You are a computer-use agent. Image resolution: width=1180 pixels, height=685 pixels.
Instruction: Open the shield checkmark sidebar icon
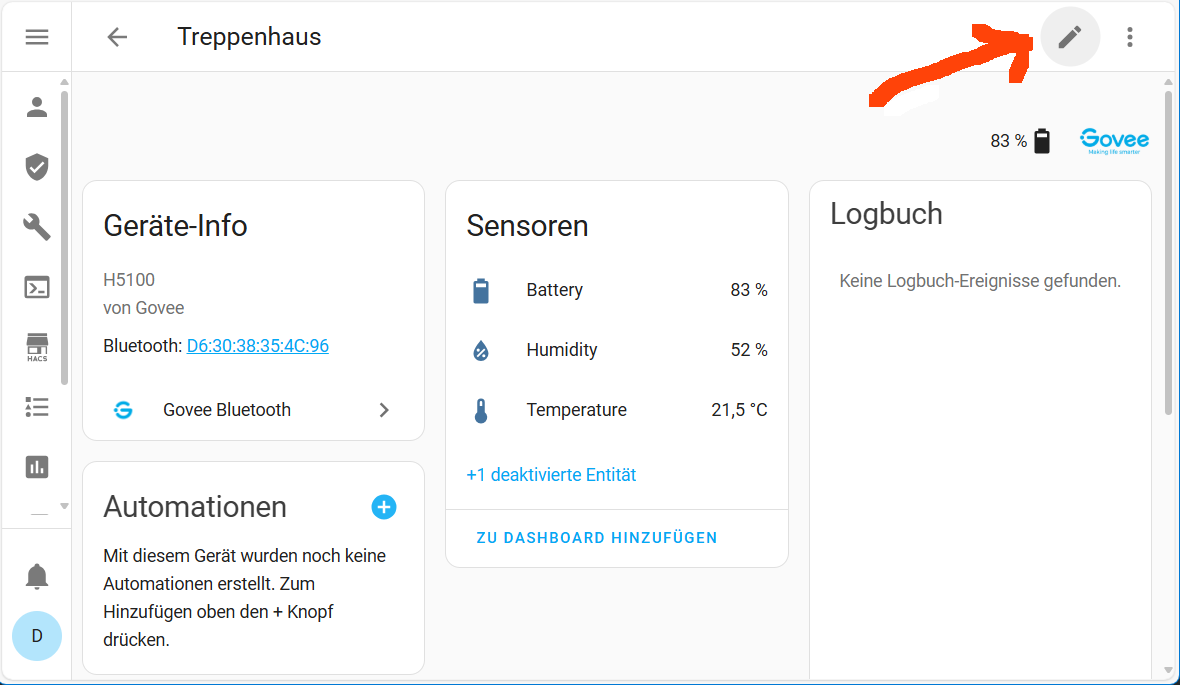tap(37, 167)
